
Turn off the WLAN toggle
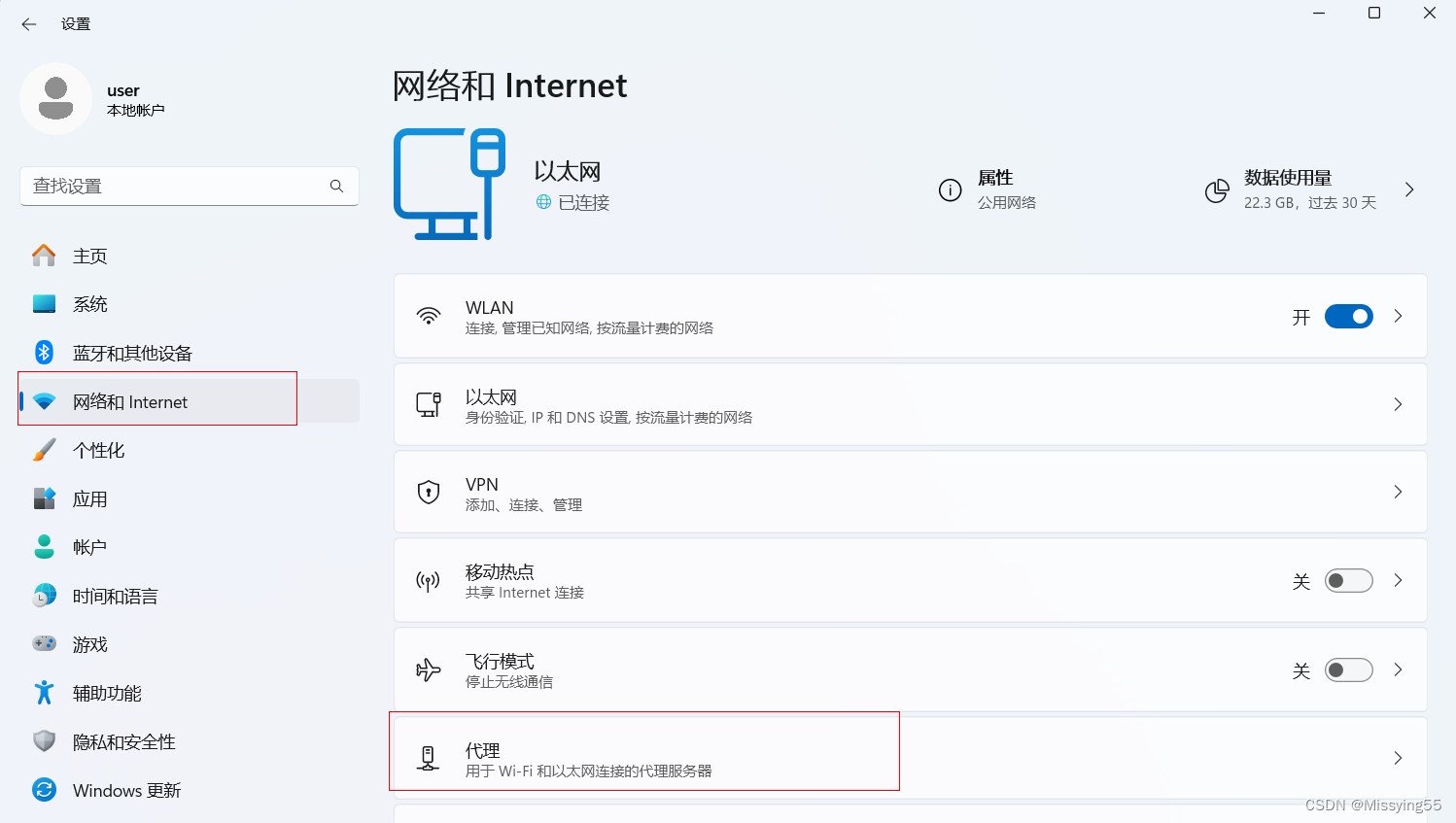click(x=1349, y=316)
